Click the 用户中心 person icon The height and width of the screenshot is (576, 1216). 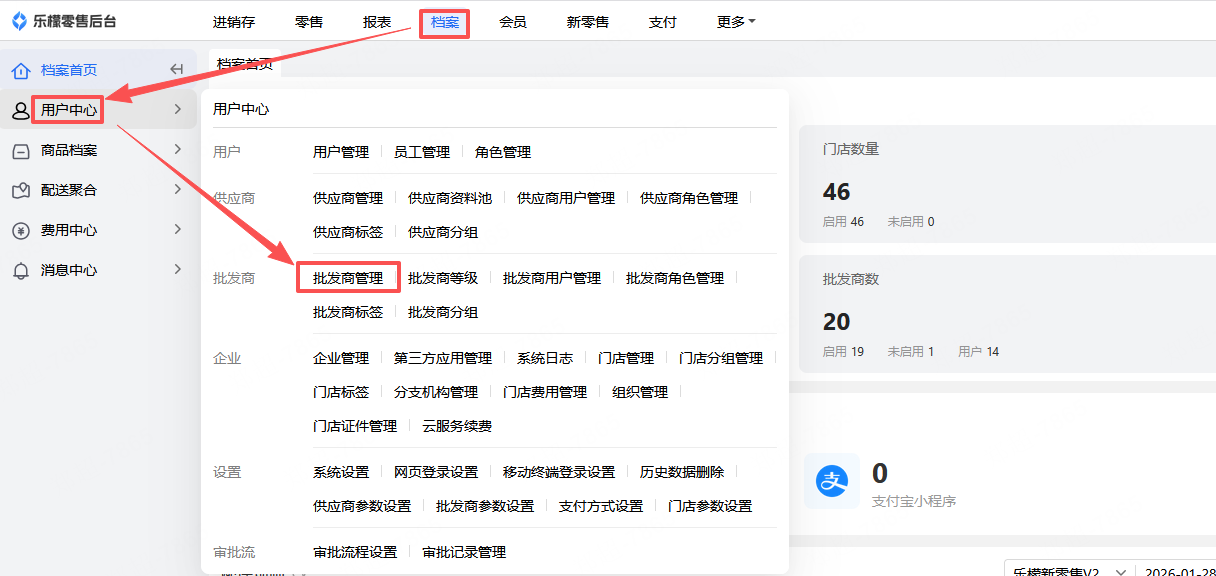[21, 110]
